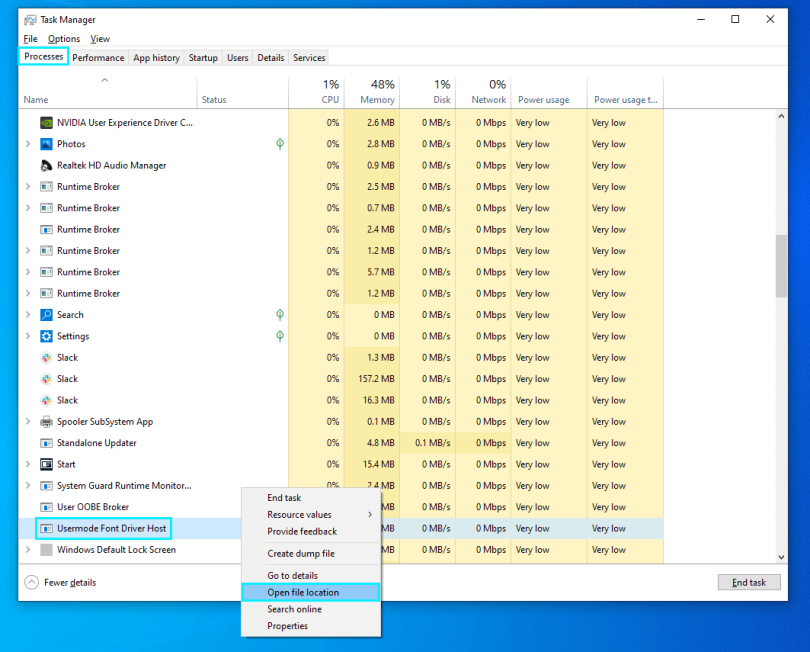The height and width of the screenshot is (652, 810).
Task: Click the Spooler SubSystem App printer icon
Action: (45, 421)
